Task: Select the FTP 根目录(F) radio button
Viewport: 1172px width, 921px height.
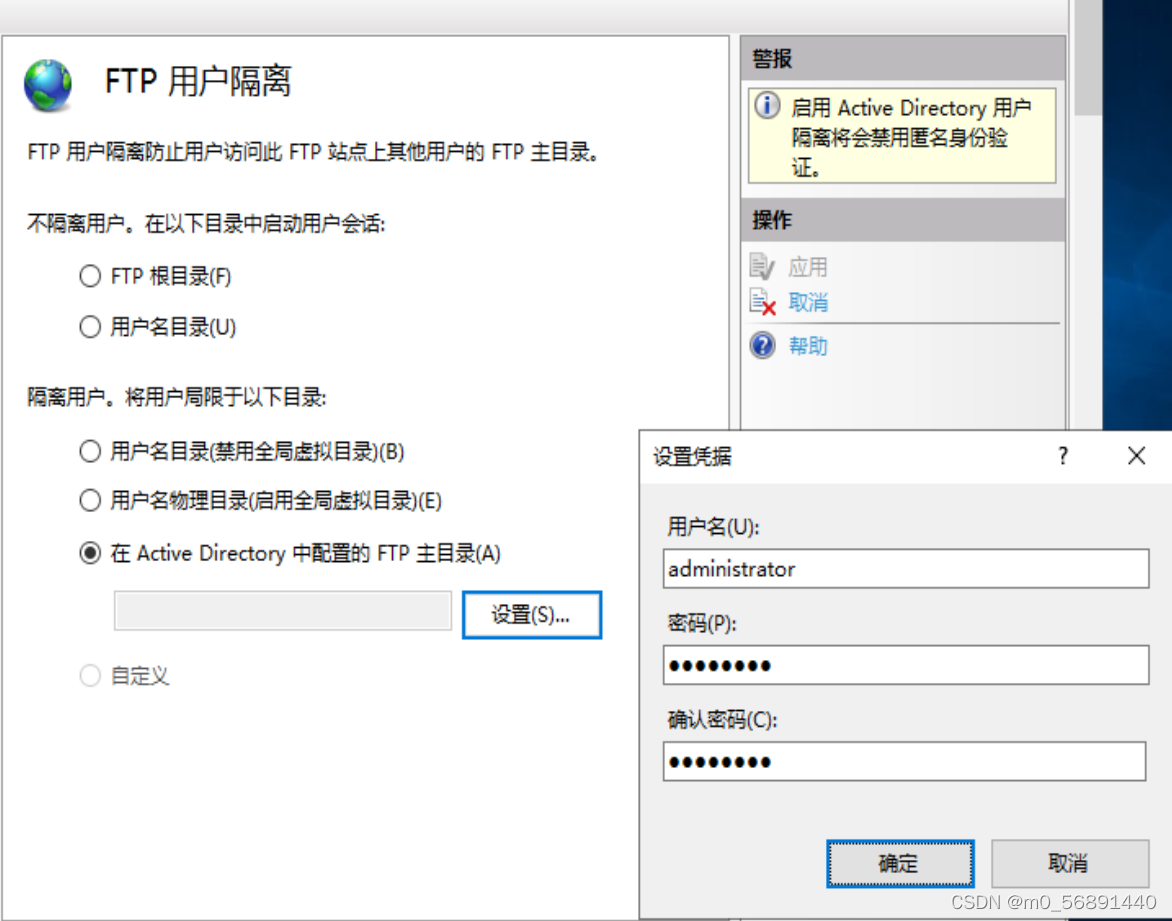Action: pos(89,276)
